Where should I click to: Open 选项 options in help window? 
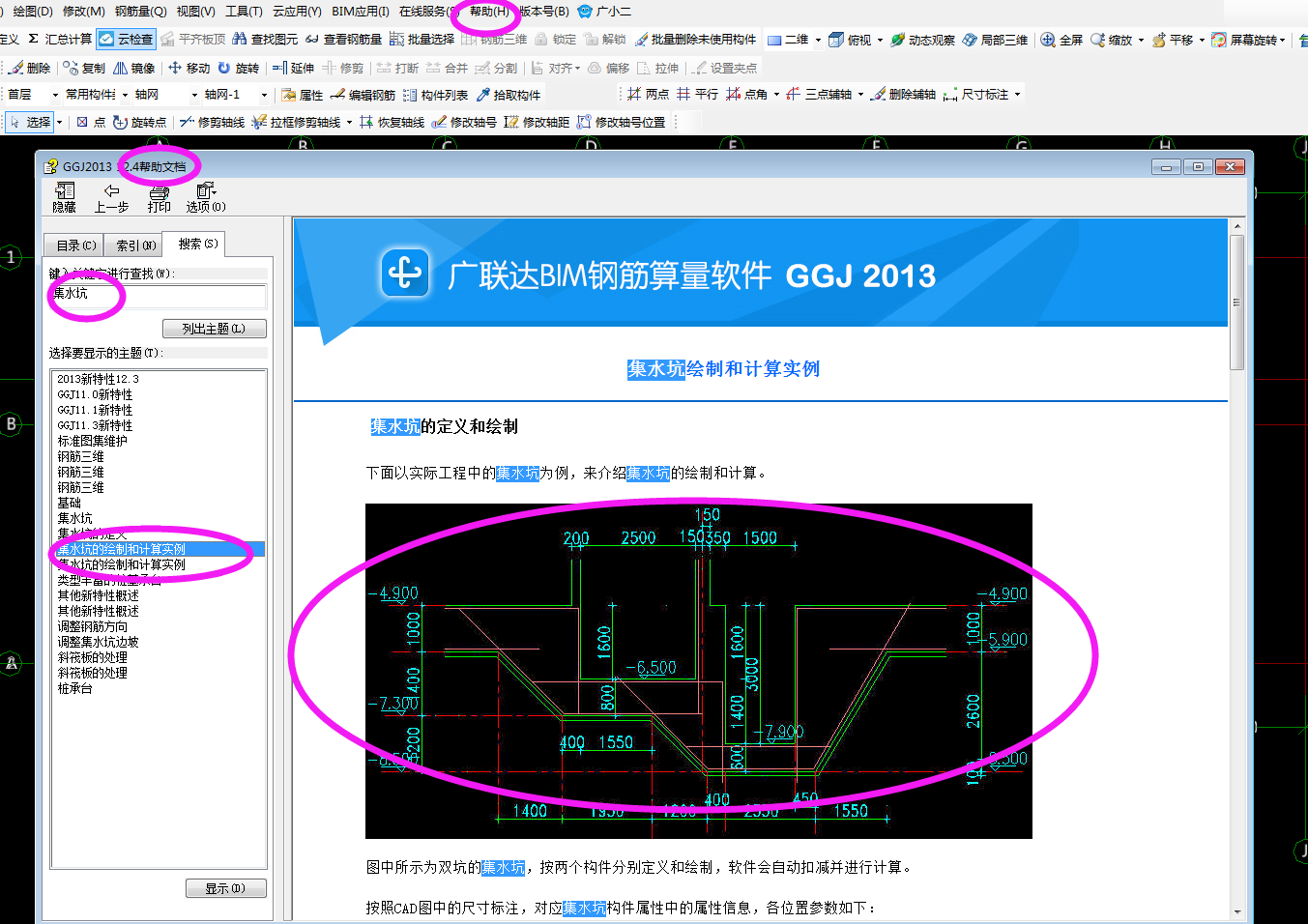click(x=206, y=198)
